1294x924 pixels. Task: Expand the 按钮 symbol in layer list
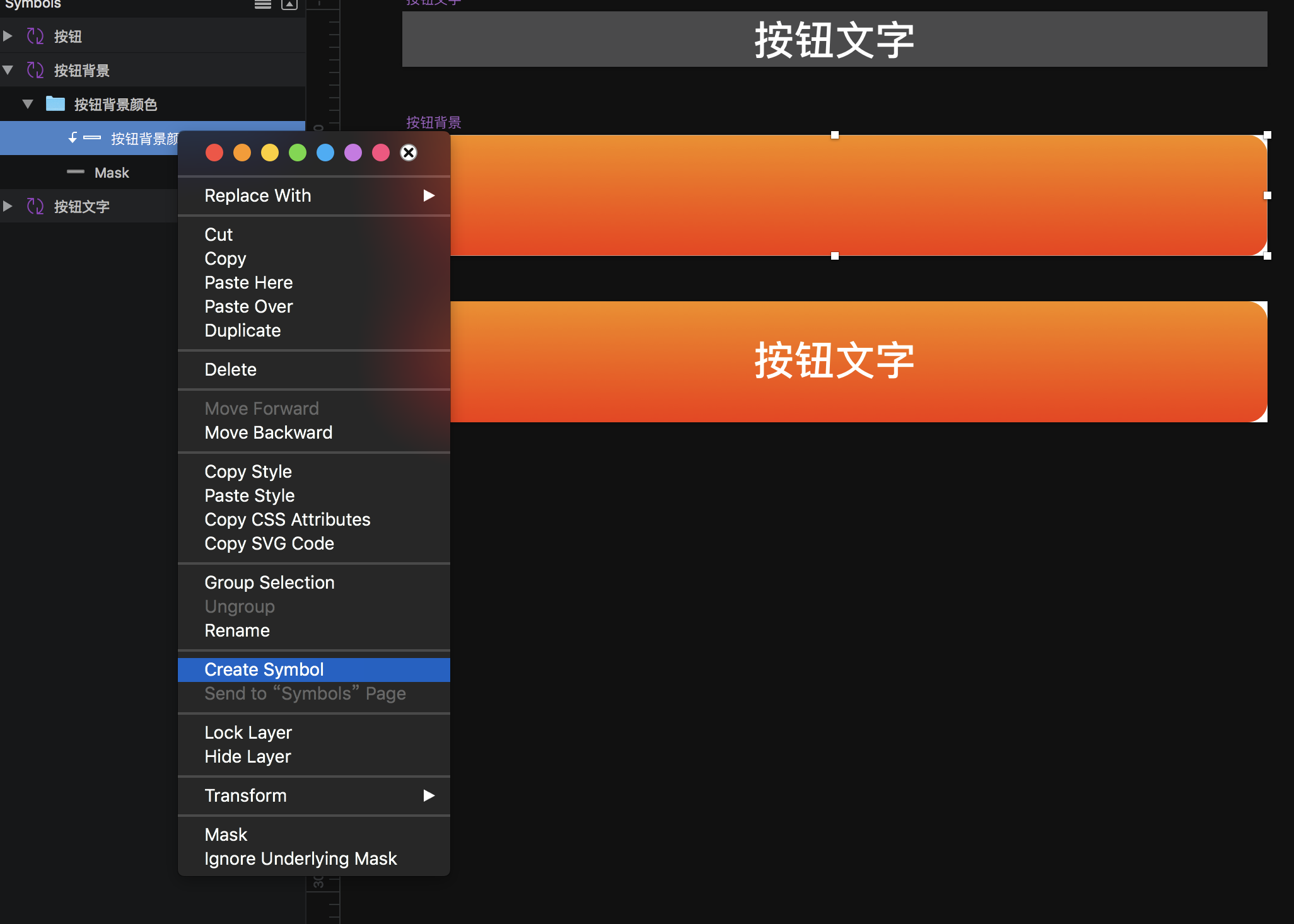pyautogui.click(x=8, y=36)
